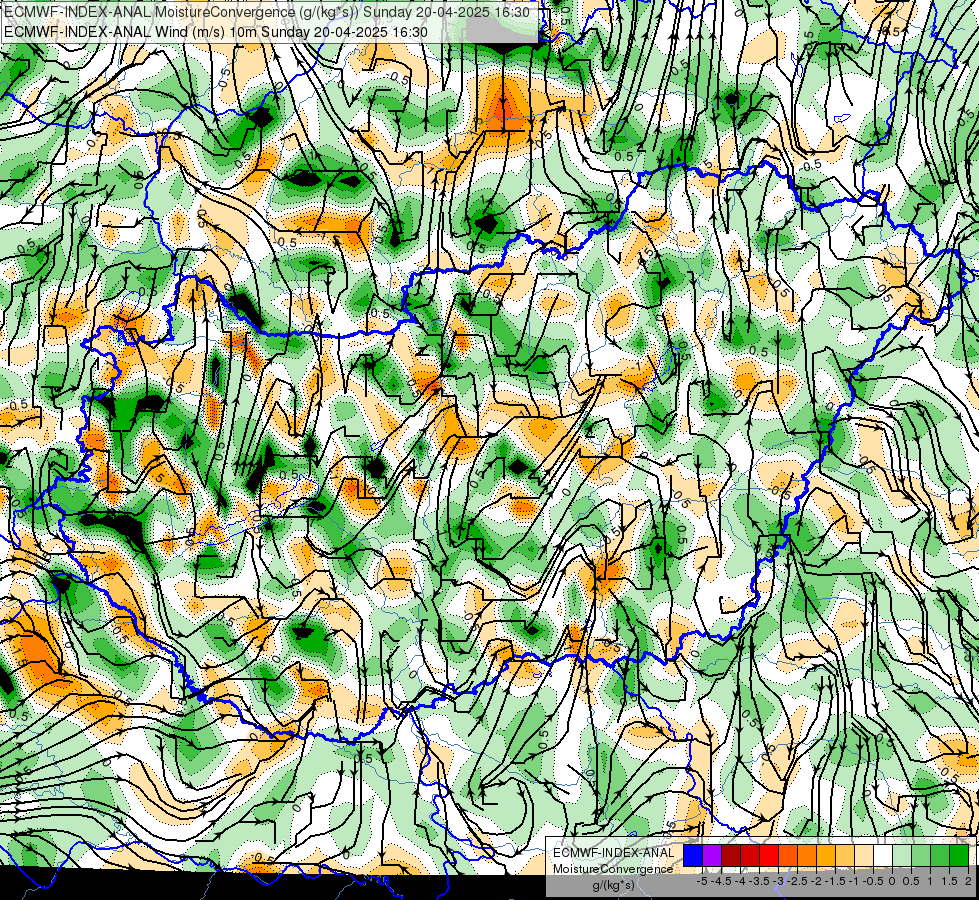The height and width of the screenshot is (900, 979).
Task: Click legend label ECMWF-INDEX-ANAL
Action: (x=613, y=853)
